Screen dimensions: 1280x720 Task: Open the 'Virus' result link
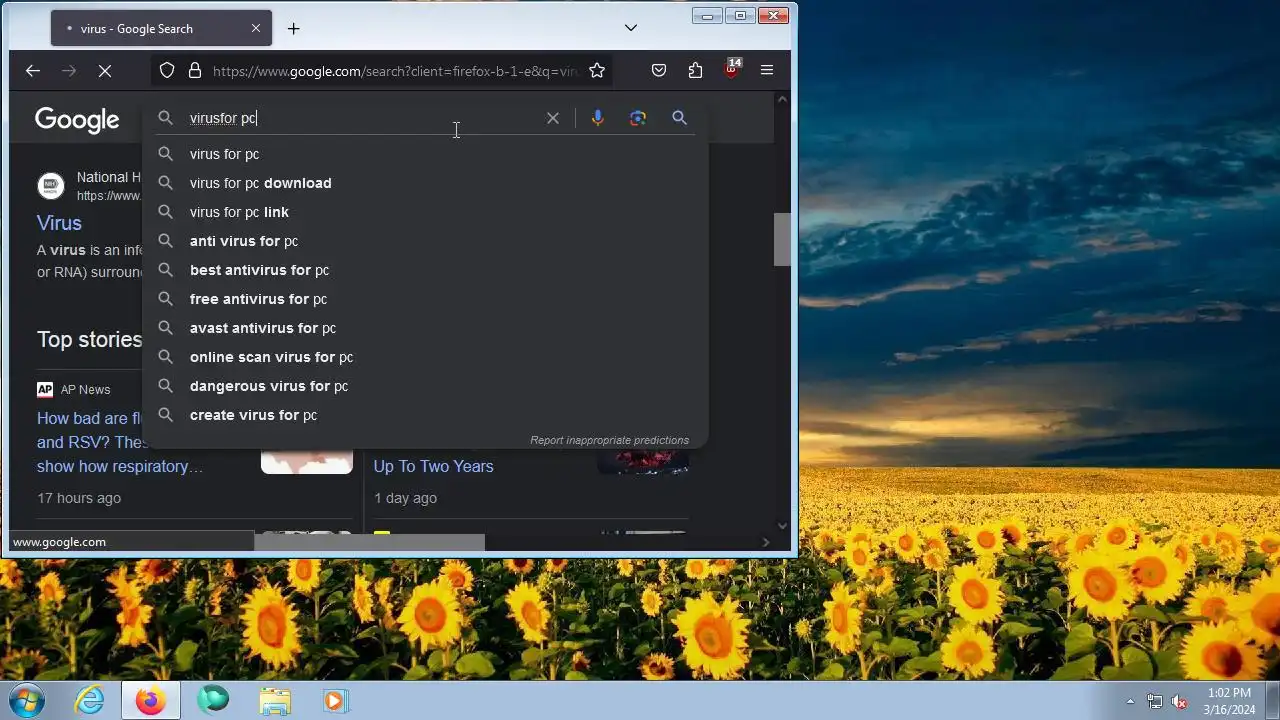pos(59,223)
